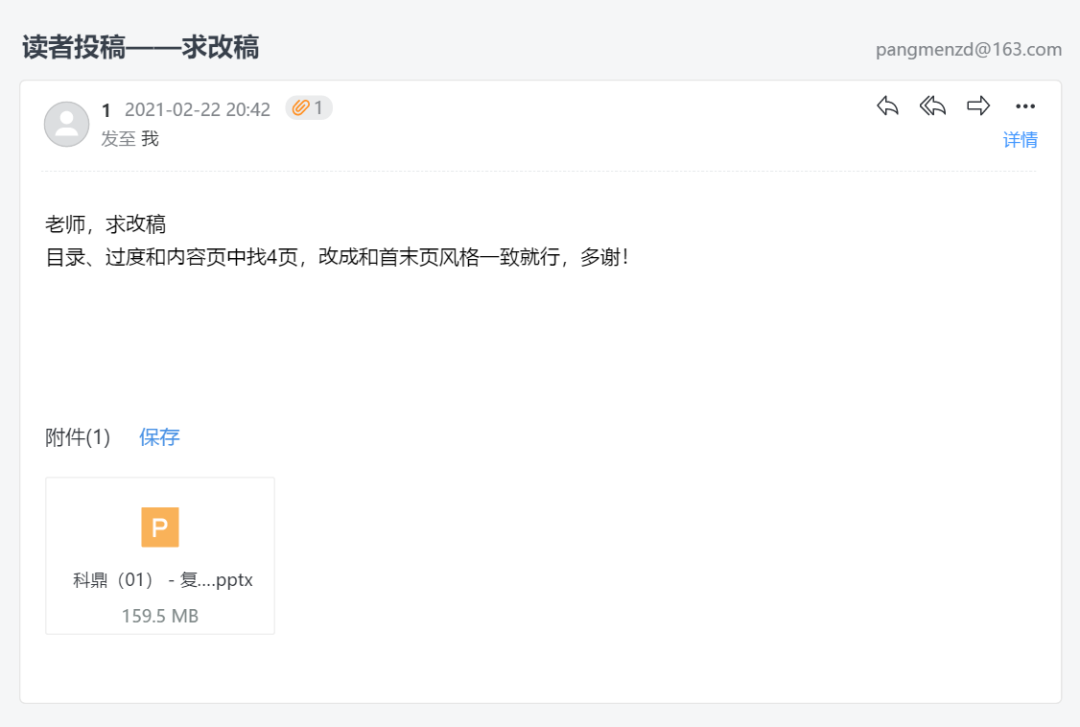
Task: Click the recipient "我" after 发至
Action: pos(149,139)
